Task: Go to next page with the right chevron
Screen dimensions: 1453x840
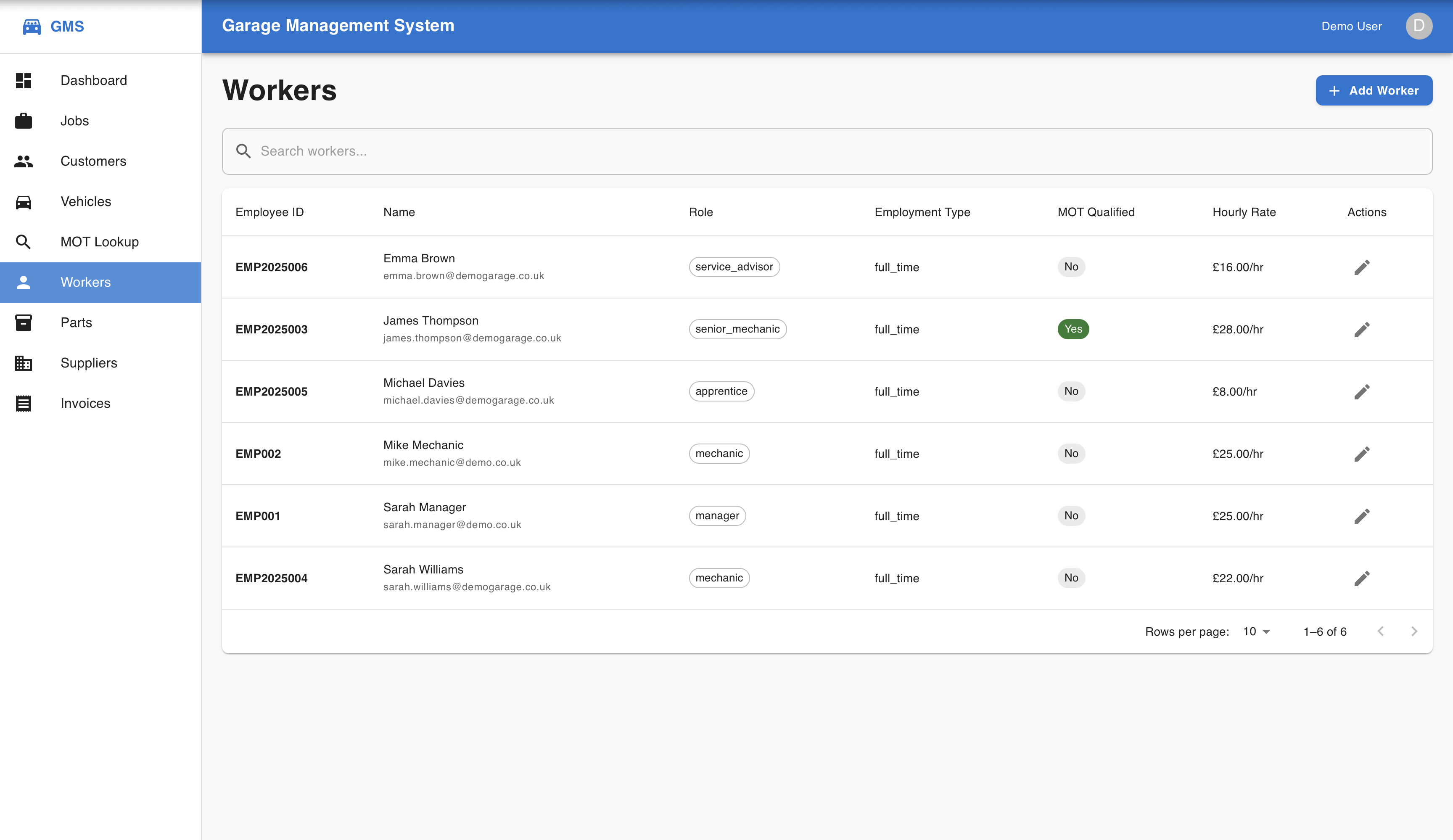Action: tap(1414, 631)
